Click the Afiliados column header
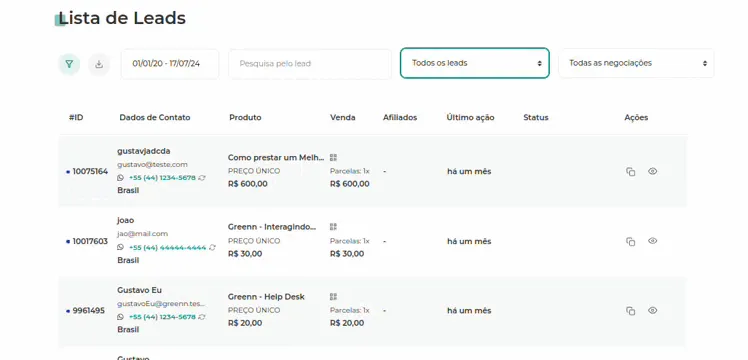The image size is (748, 360). pyautogui.click(x=400, y=117)
